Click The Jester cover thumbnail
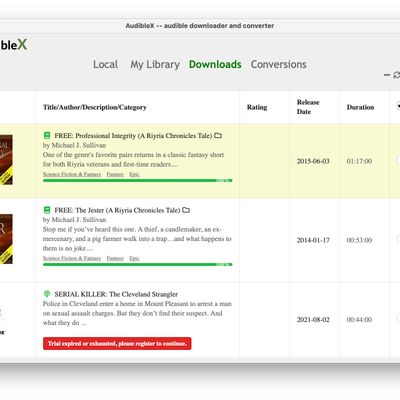 click(6, 239)
